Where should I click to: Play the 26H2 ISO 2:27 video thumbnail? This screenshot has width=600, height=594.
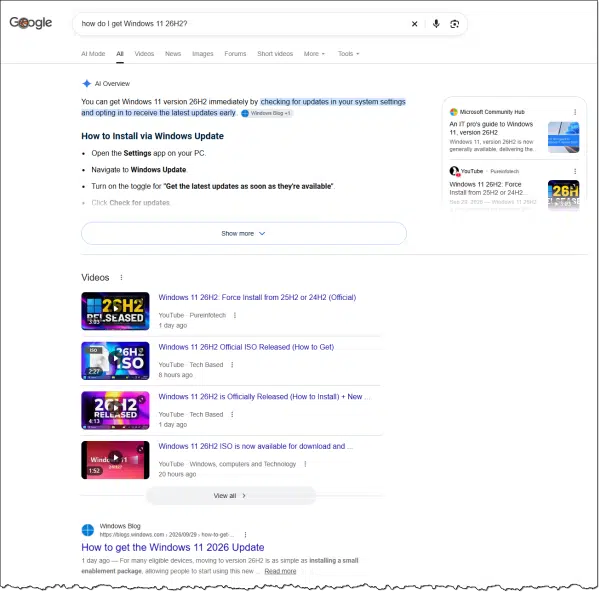(115, 361)
